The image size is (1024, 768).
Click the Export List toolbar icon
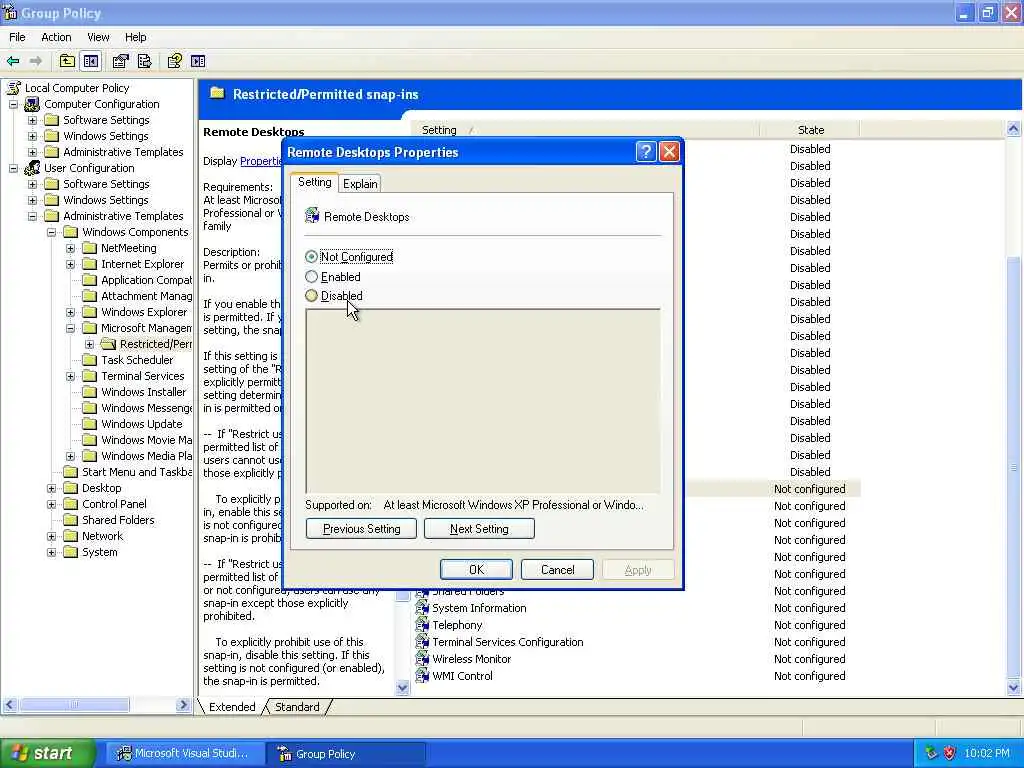click(x=144, y=61)
